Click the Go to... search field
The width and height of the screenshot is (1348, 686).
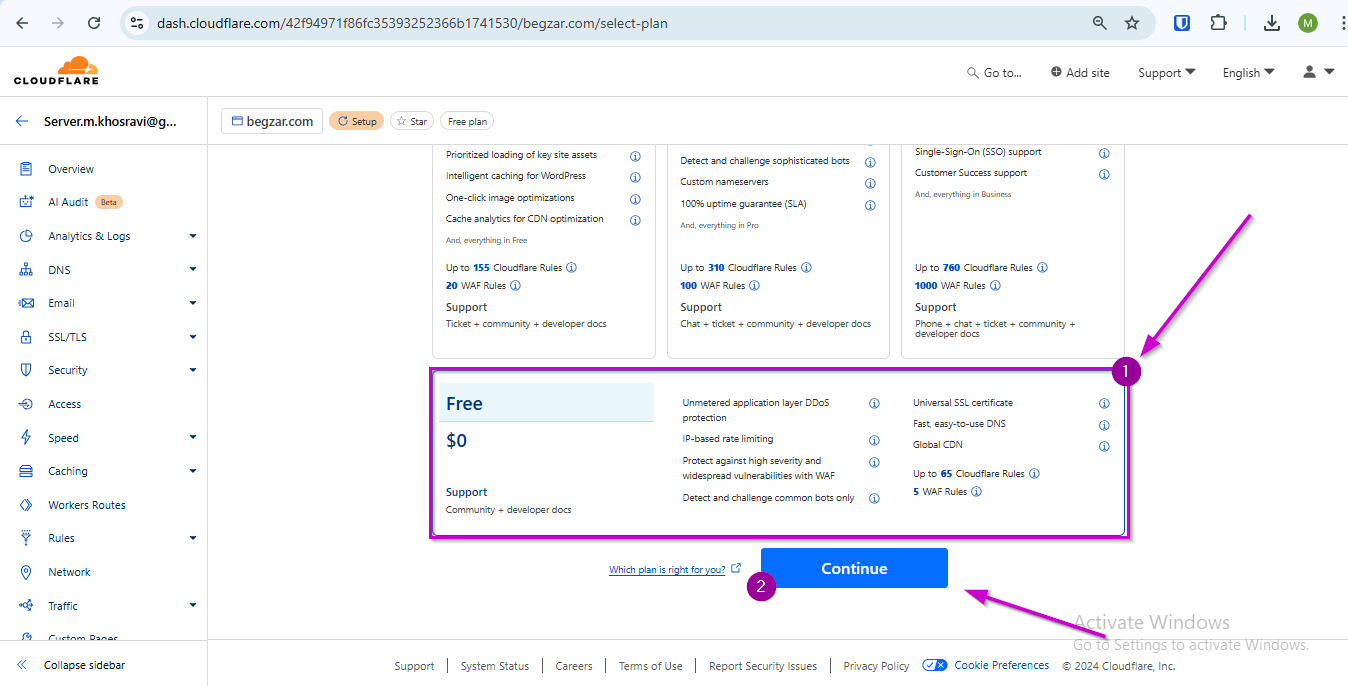[x=994, y=73]
